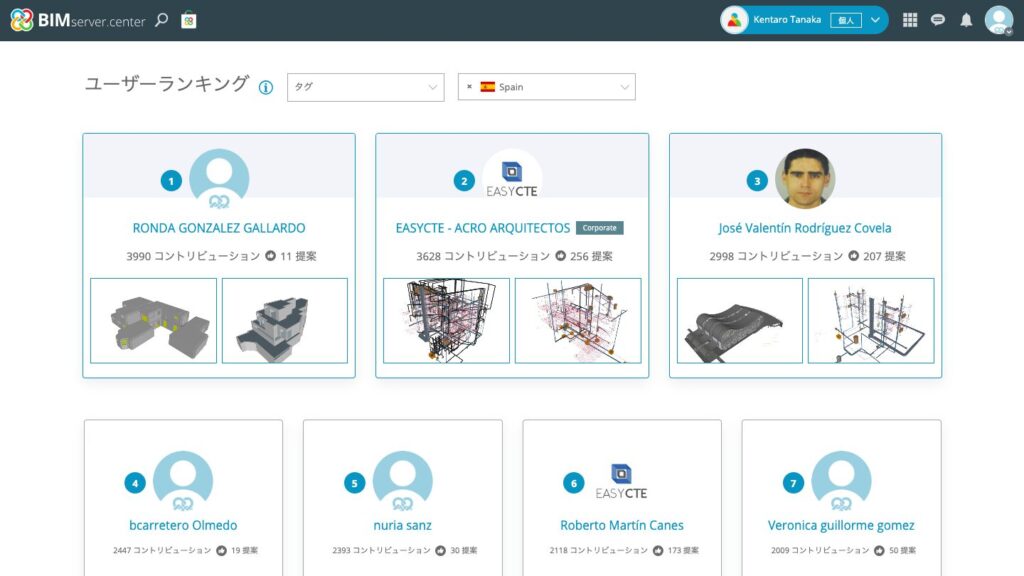The image size is (1024, 576).
Task: Open Ronda's gray buildings model thumbnail
Action: coord(153,321)
